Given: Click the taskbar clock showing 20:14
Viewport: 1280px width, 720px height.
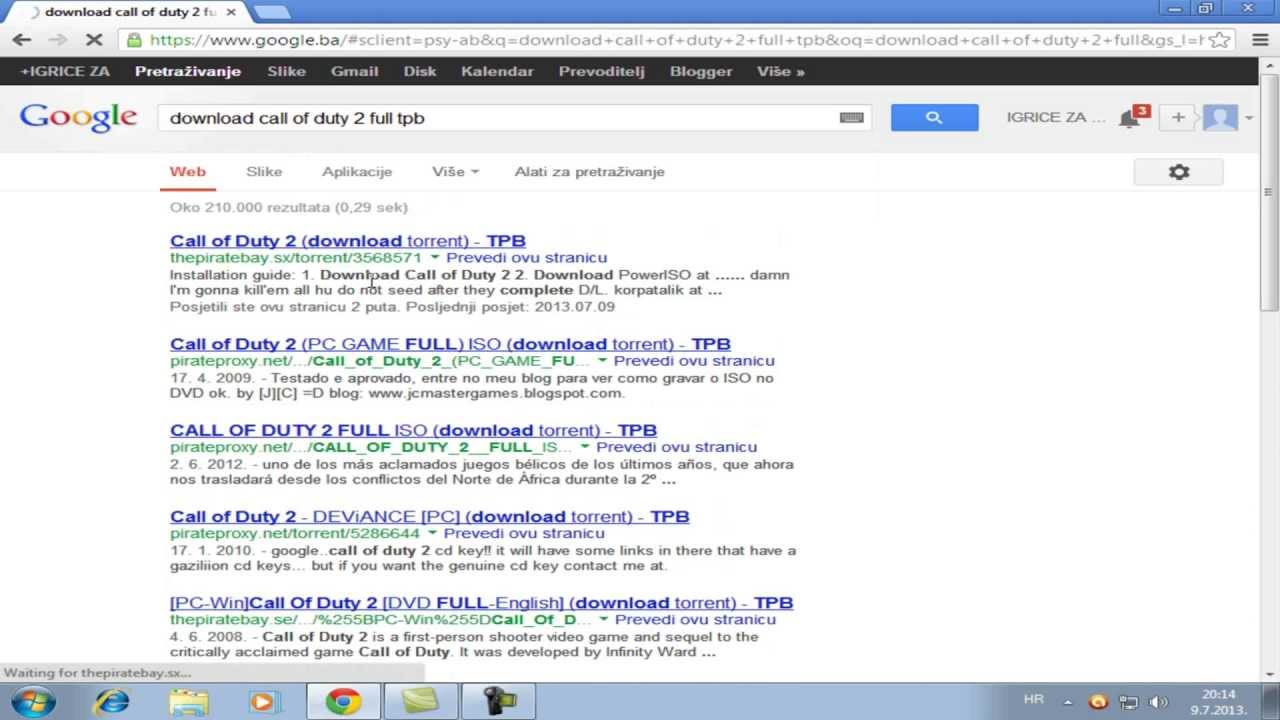Looking at the screenshot, I should (x=1218, y=701).
